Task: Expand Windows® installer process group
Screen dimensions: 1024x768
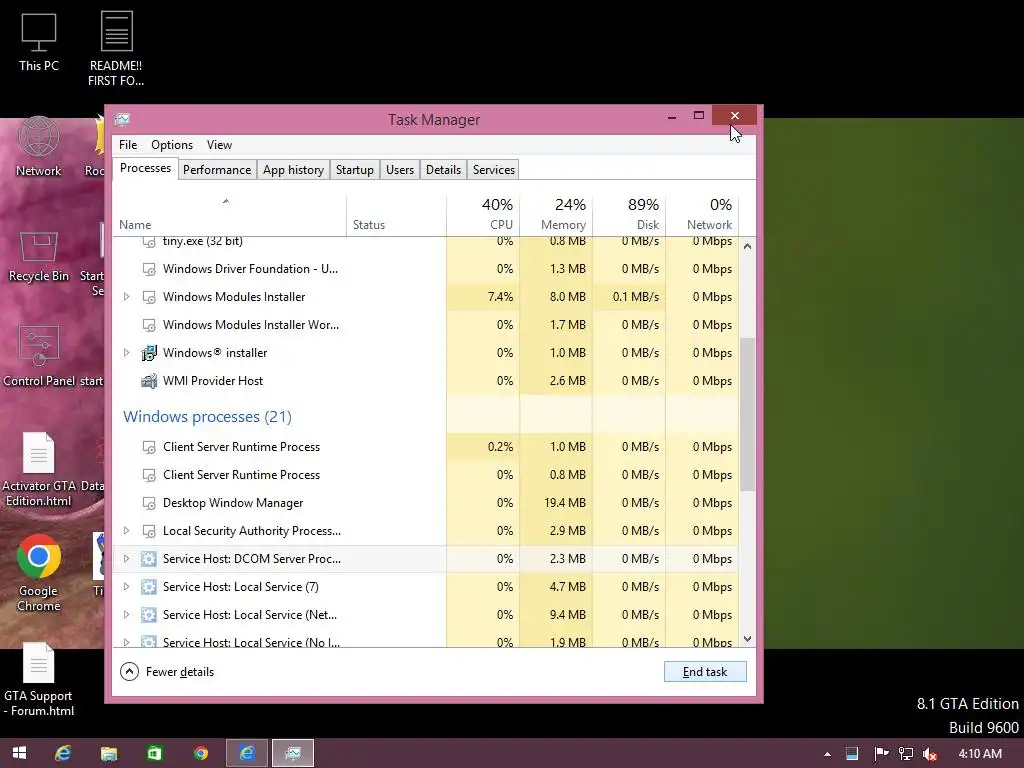Action: coord(127,353)
